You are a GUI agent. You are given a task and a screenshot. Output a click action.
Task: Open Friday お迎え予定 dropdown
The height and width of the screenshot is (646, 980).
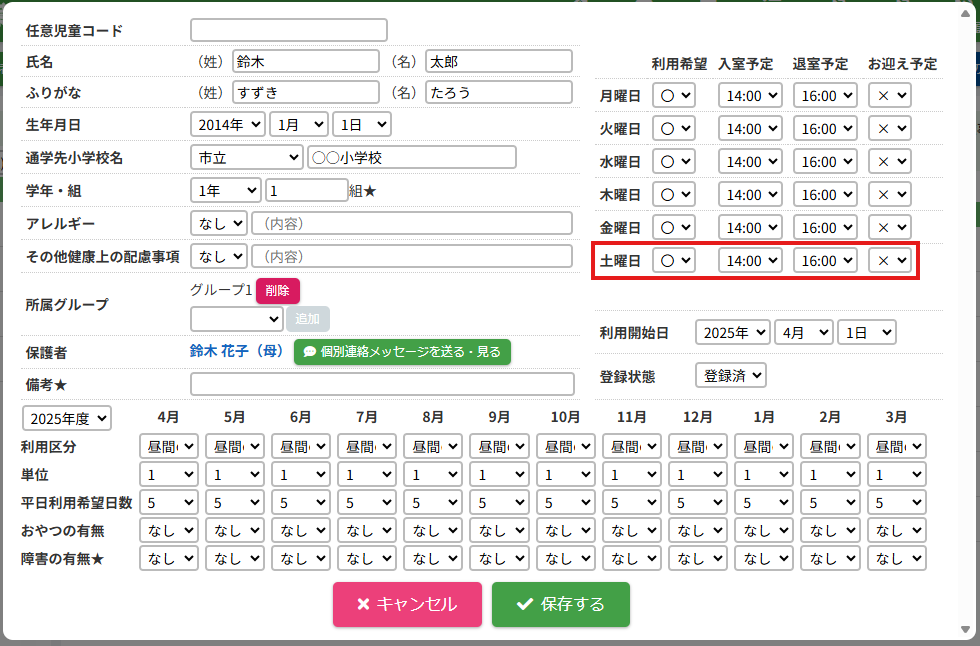coord(889,228)
